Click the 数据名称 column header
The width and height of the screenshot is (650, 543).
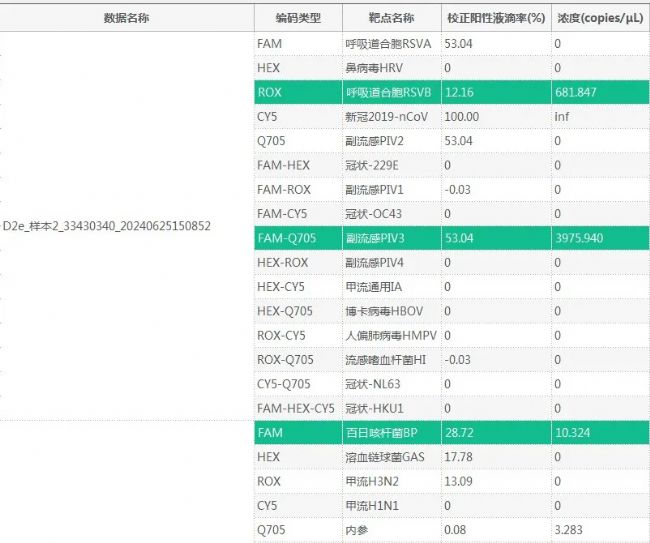click(126, 17)
